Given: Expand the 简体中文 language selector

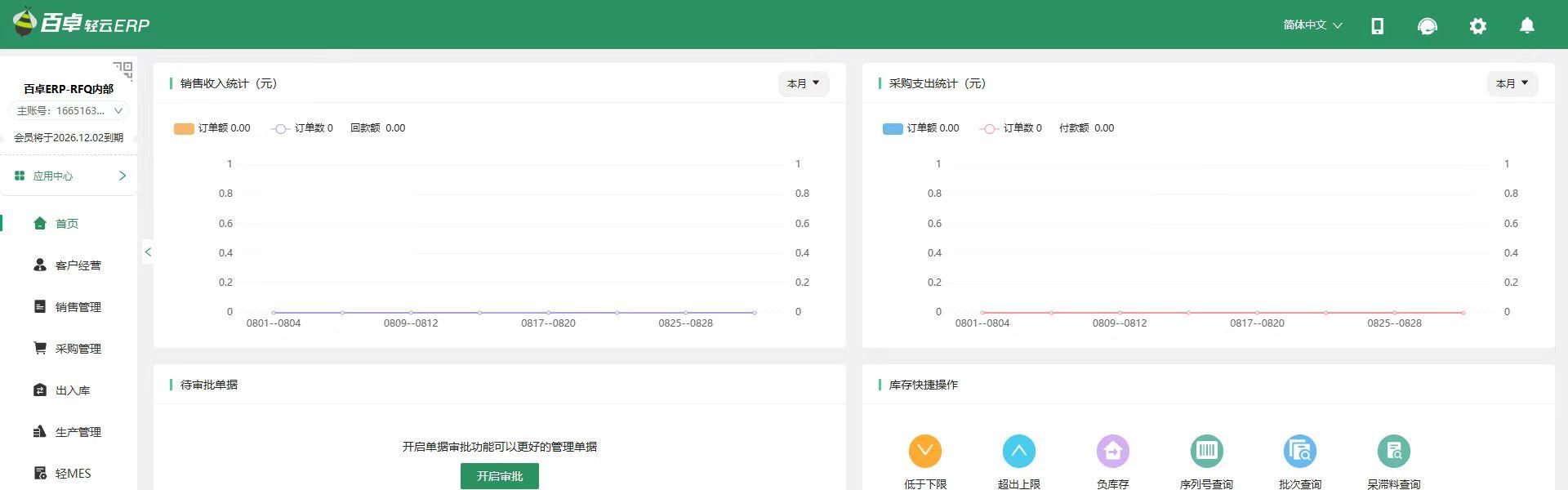Looking at the screenshot, I should coord(1312,25).
